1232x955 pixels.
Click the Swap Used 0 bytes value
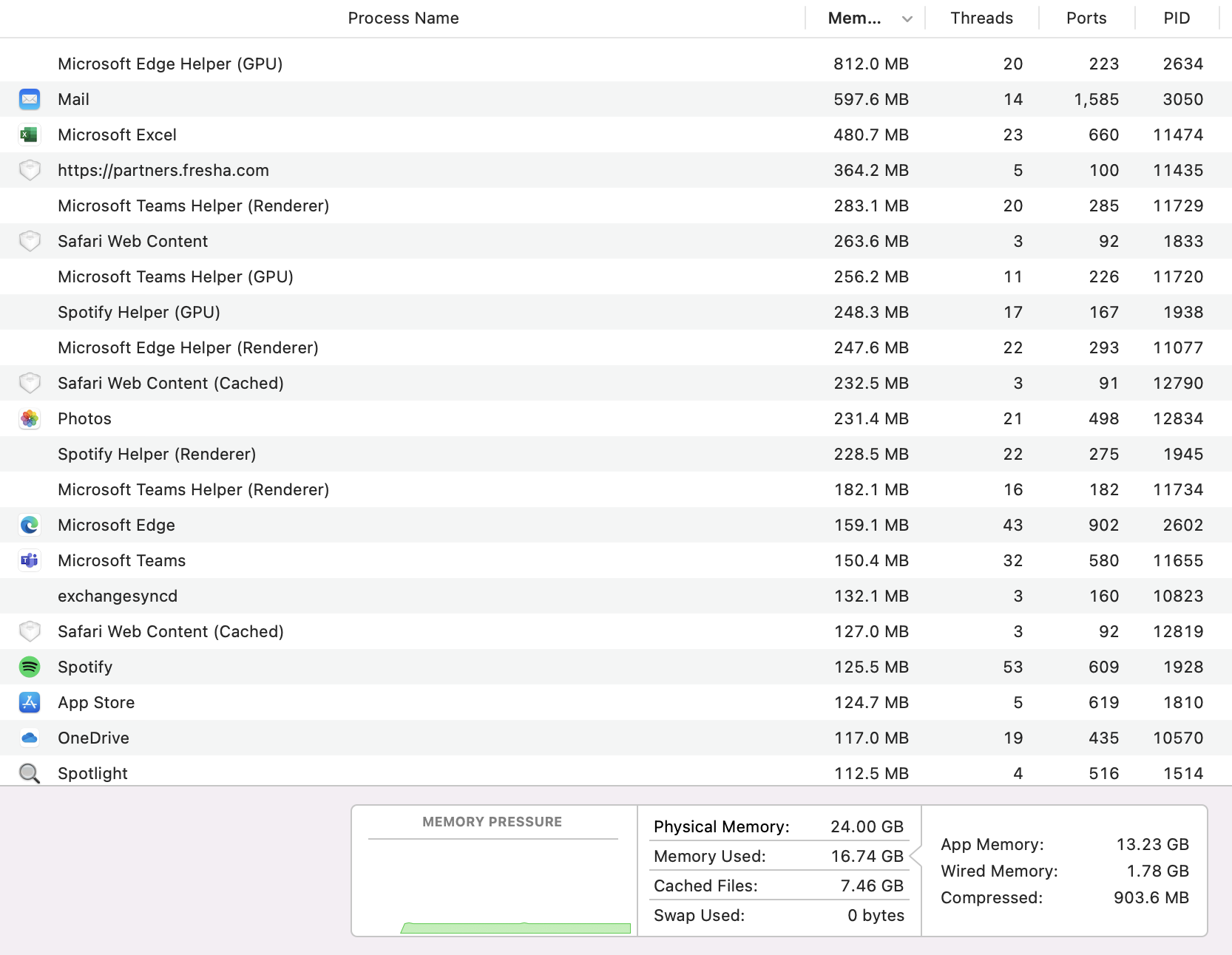pos(876,915)
